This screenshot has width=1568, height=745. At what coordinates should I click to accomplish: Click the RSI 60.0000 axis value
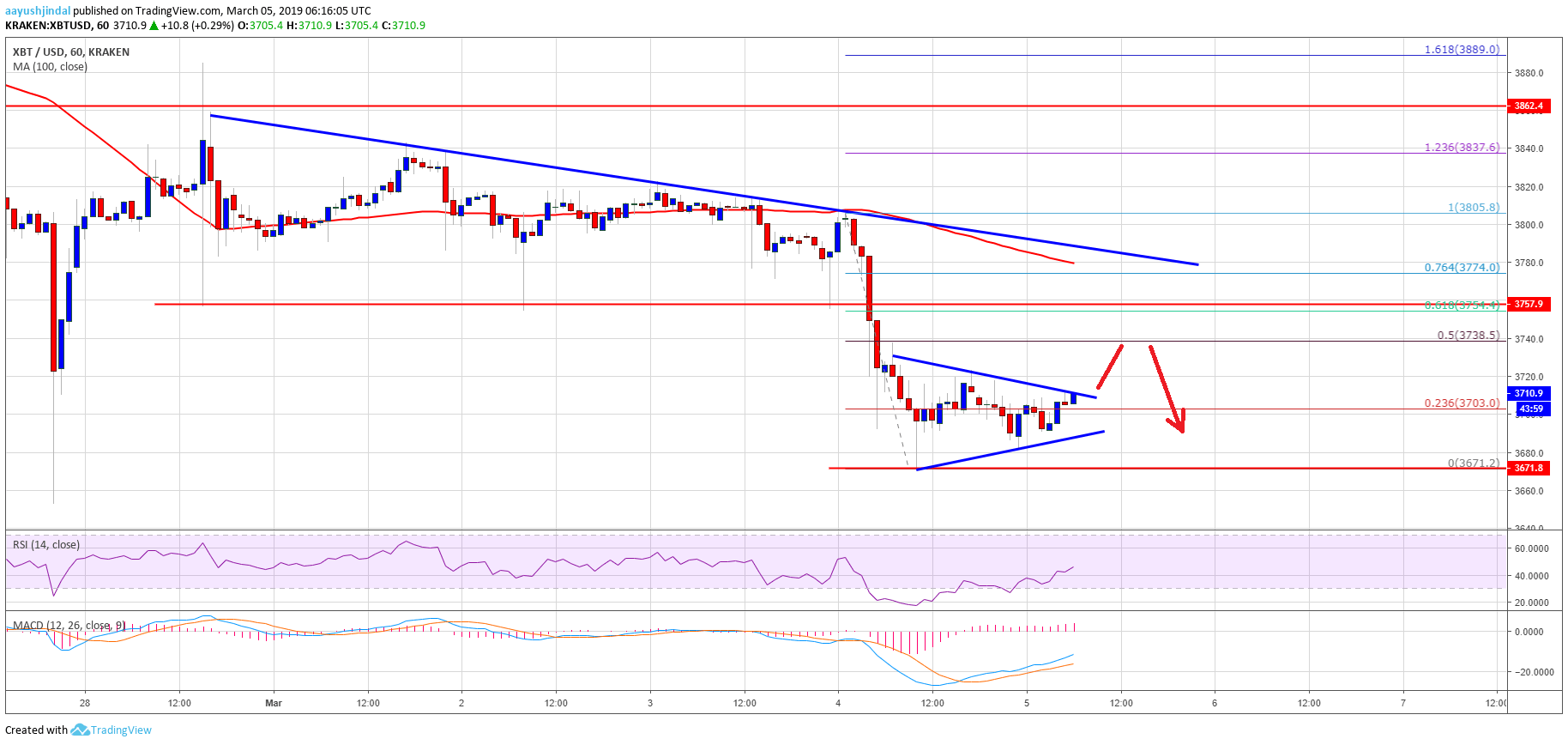click(1531, 548)
